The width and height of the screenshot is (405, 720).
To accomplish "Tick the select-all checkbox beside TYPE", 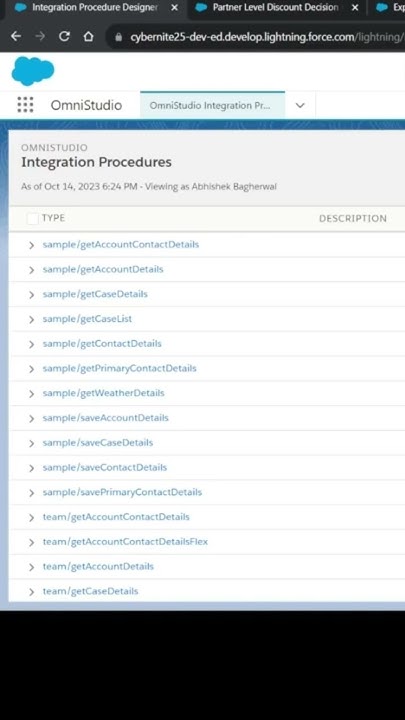I will coord(33,219).
